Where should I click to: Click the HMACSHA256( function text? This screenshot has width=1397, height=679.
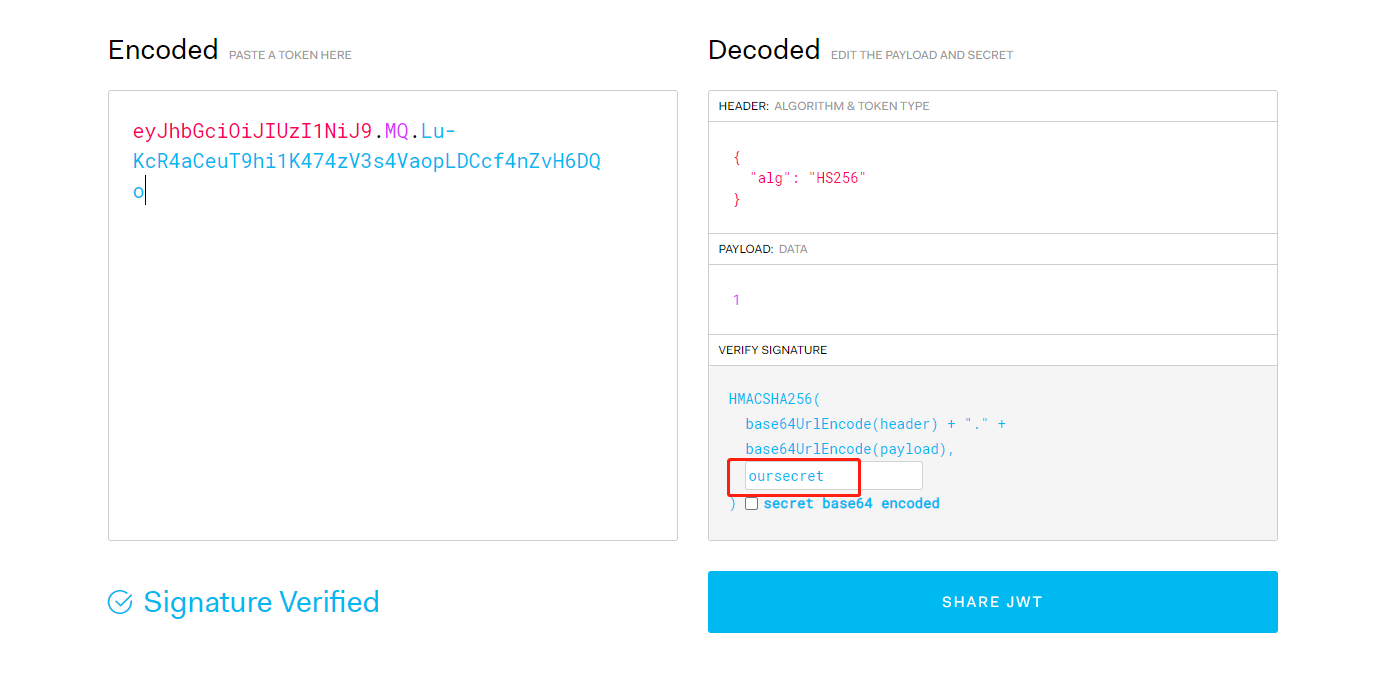click(774, 399)
